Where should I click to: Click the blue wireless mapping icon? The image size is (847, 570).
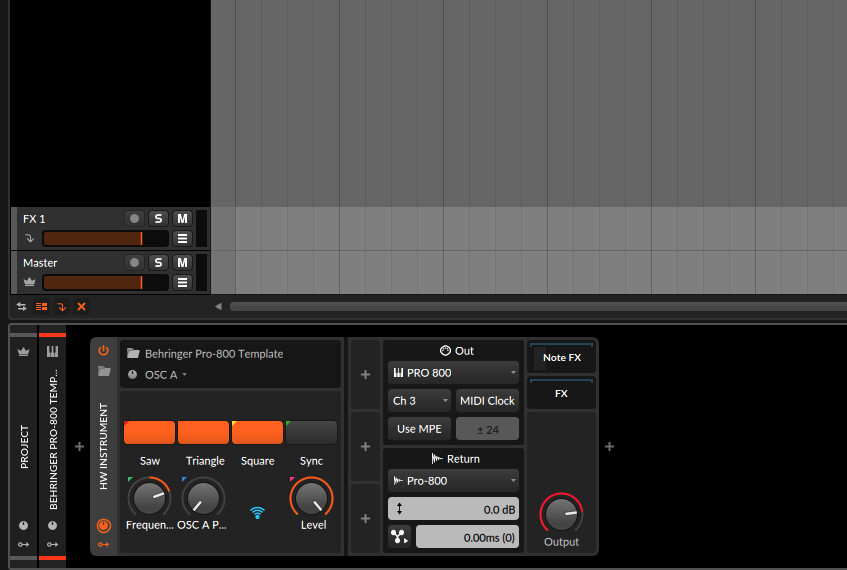pyautogui.click(x=258, y=512)
